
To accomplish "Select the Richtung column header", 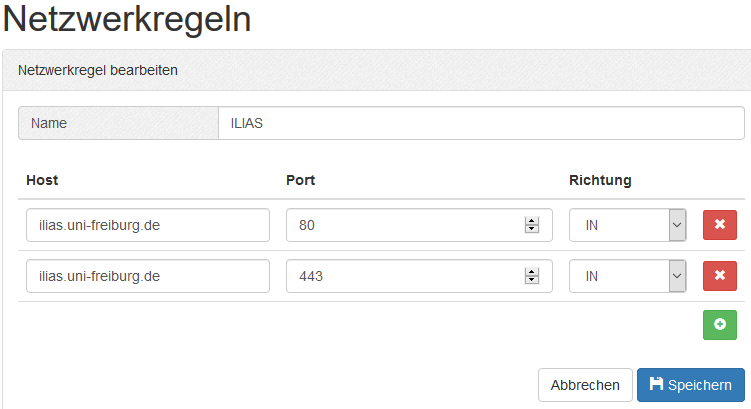I will click(600, 181).
